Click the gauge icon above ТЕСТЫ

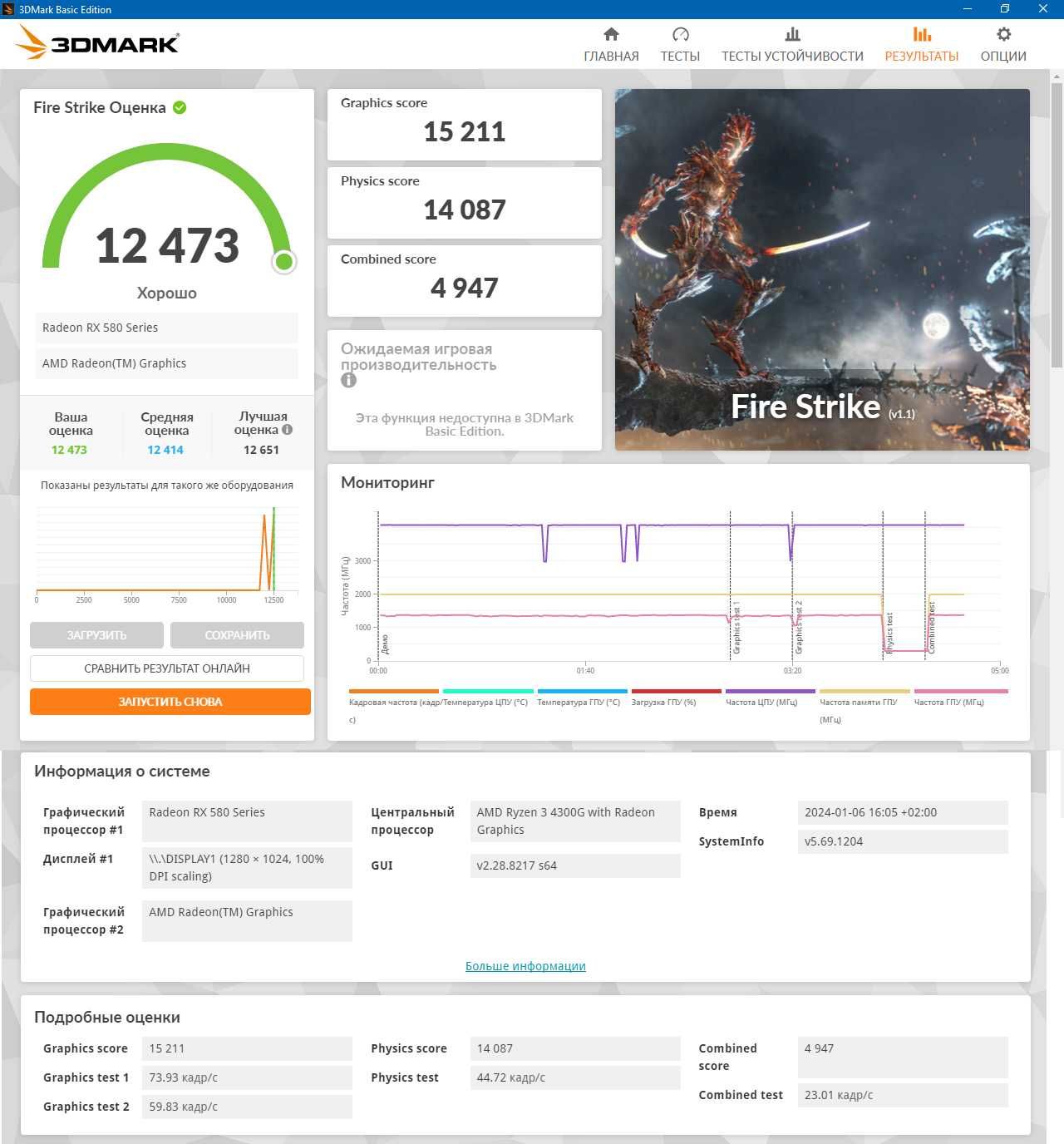coord(680,34)
